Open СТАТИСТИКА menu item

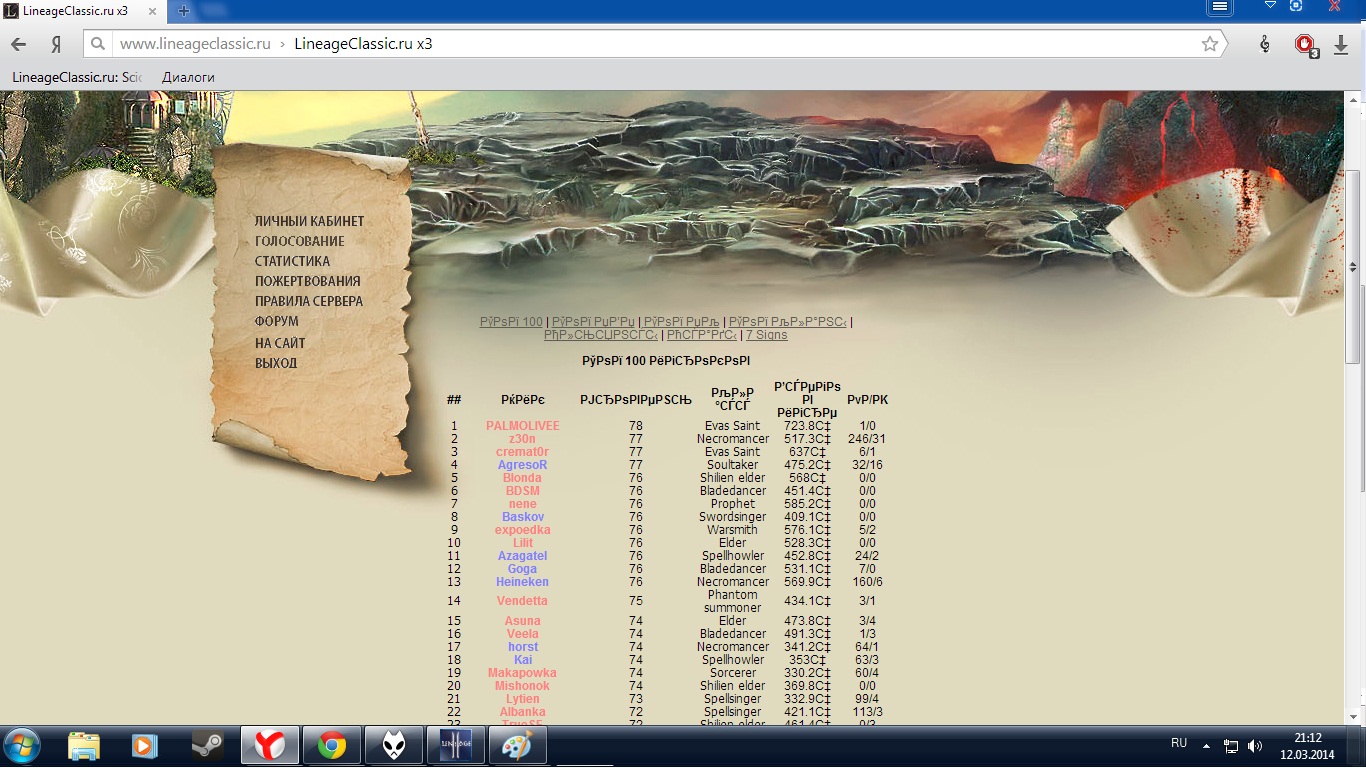coord(292,261)
